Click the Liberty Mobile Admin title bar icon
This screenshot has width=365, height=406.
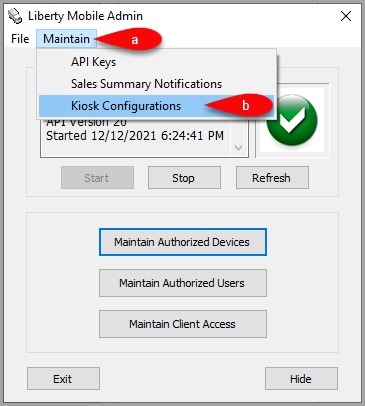coord(15,16)
